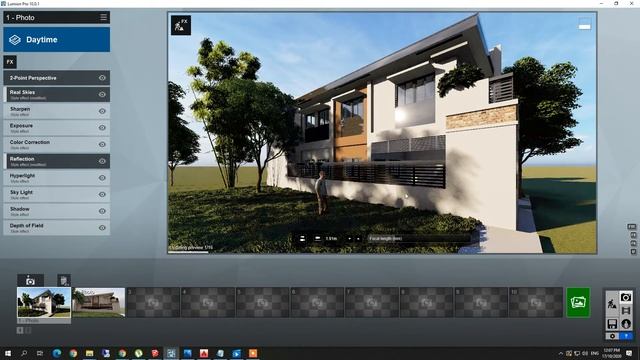Select the 2-Point Perspective effect

57,78
